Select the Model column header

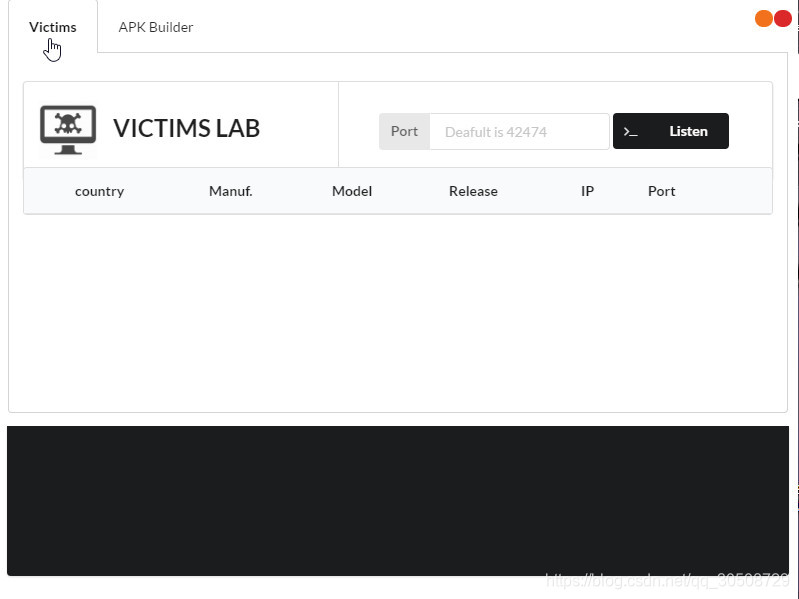[352, 192]
